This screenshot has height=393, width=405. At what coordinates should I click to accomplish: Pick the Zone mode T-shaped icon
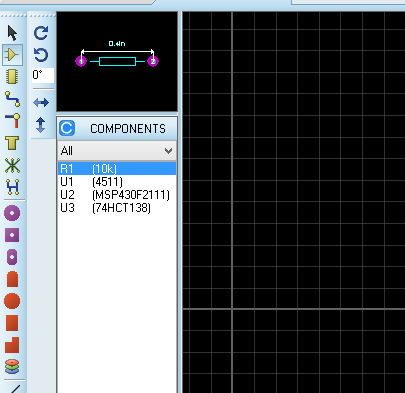pos(12,143)
